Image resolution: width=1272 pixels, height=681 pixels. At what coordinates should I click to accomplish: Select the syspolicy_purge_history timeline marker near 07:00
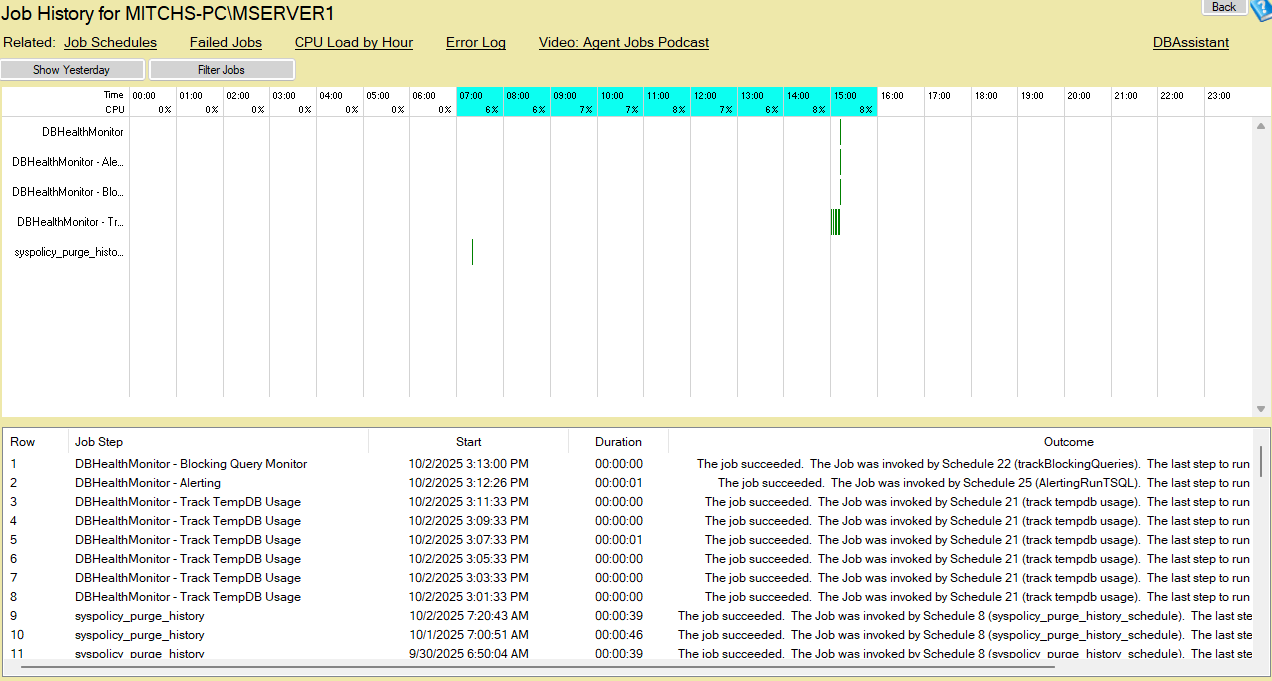472,253
